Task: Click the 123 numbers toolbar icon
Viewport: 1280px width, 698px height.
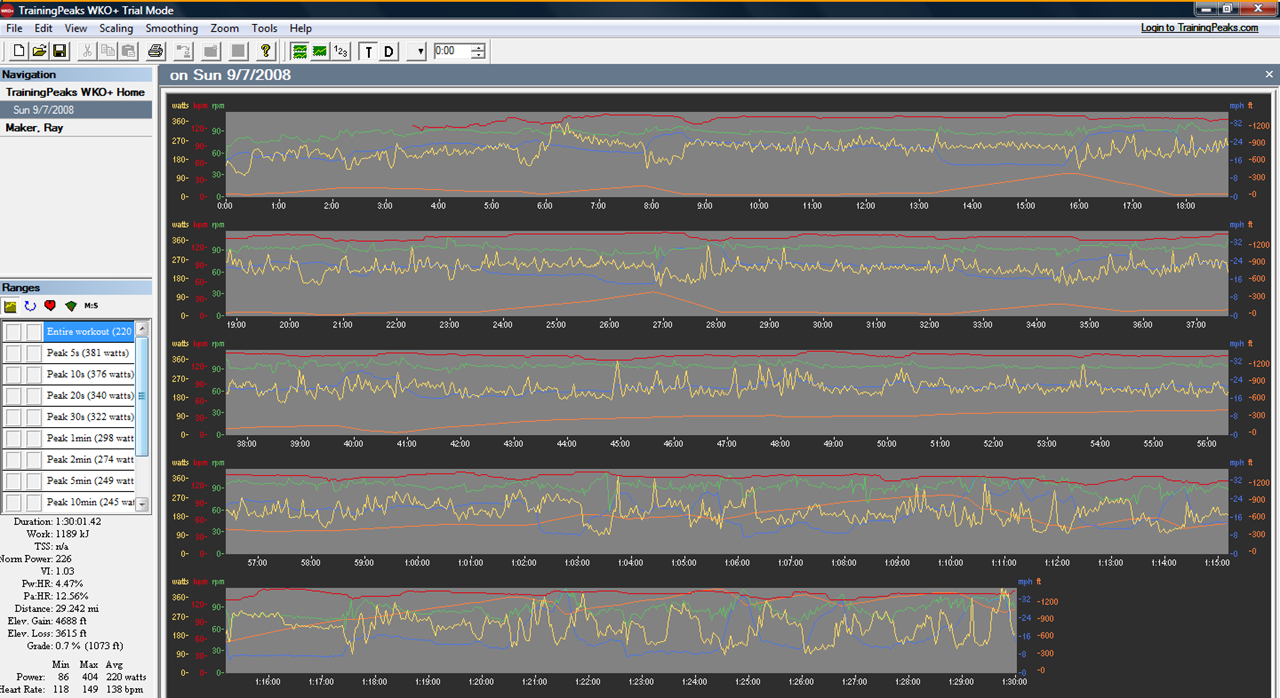Action: [x=340, y=50]
